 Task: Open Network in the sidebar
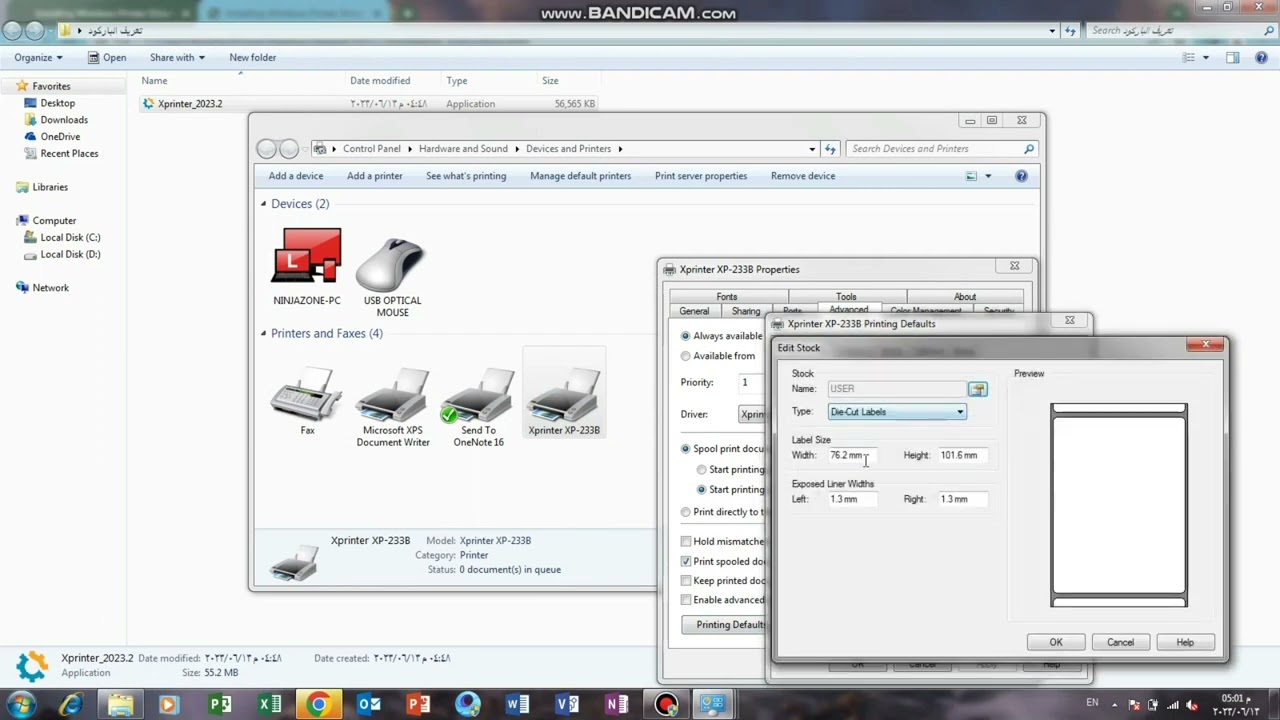(50, 288)
